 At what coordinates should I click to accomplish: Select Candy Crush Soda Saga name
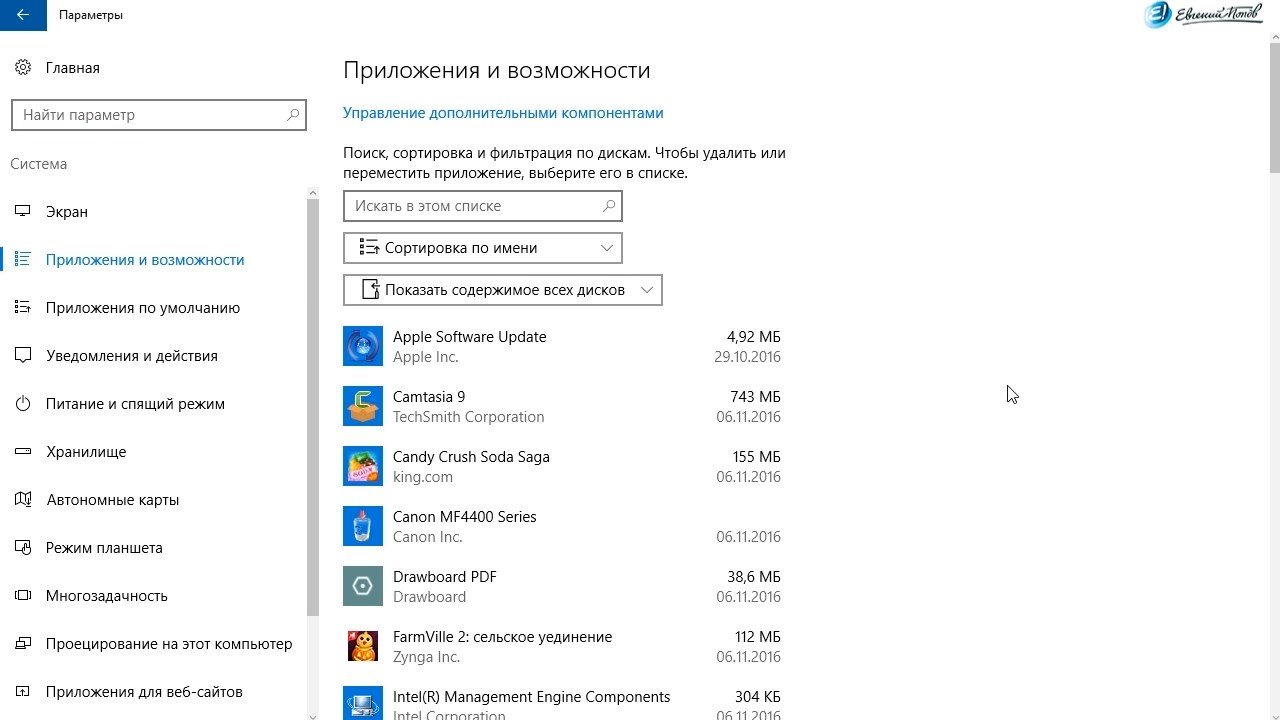(471, 457)
